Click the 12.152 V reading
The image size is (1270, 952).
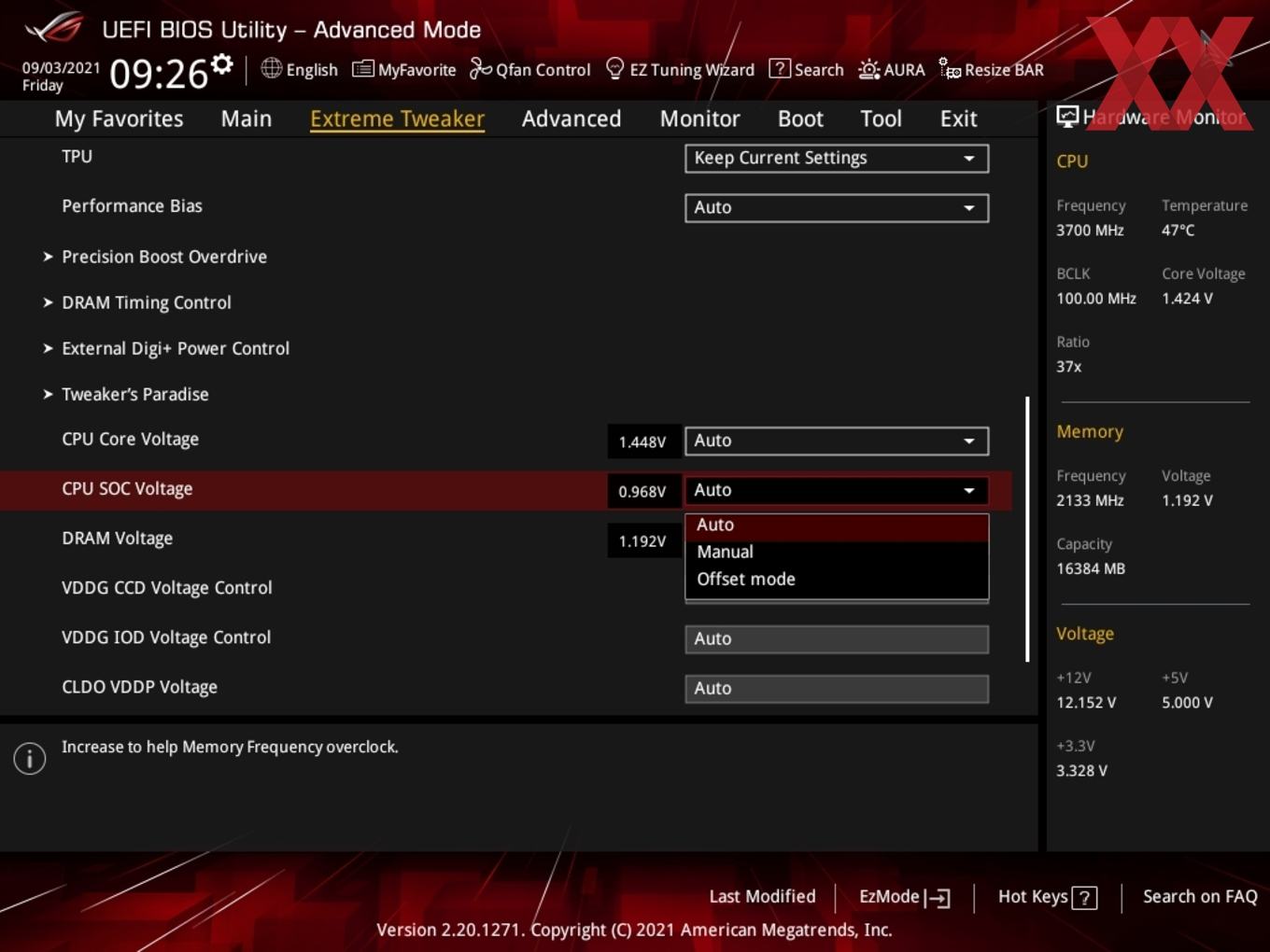click(x=1086, y=703)
